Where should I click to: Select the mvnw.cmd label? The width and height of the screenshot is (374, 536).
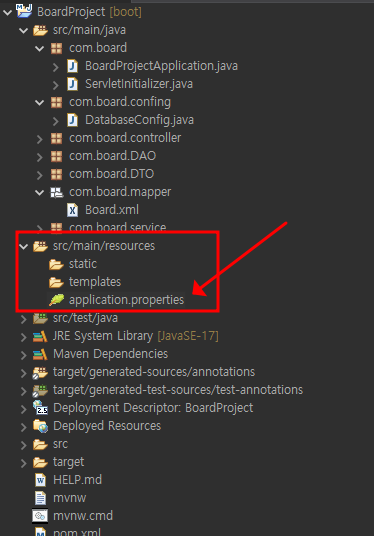[x=83, y=516]
